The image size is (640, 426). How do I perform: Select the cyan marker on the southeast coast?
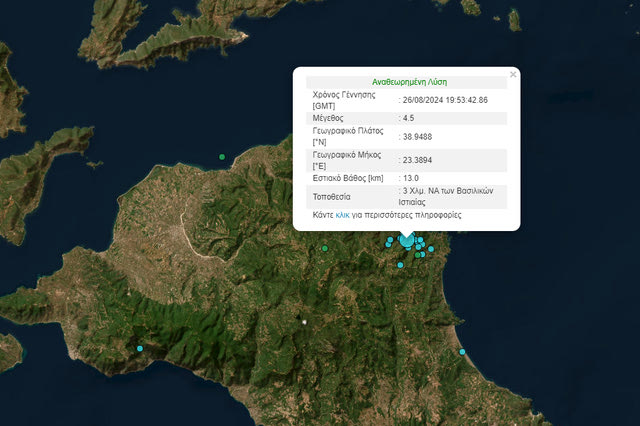462,352
